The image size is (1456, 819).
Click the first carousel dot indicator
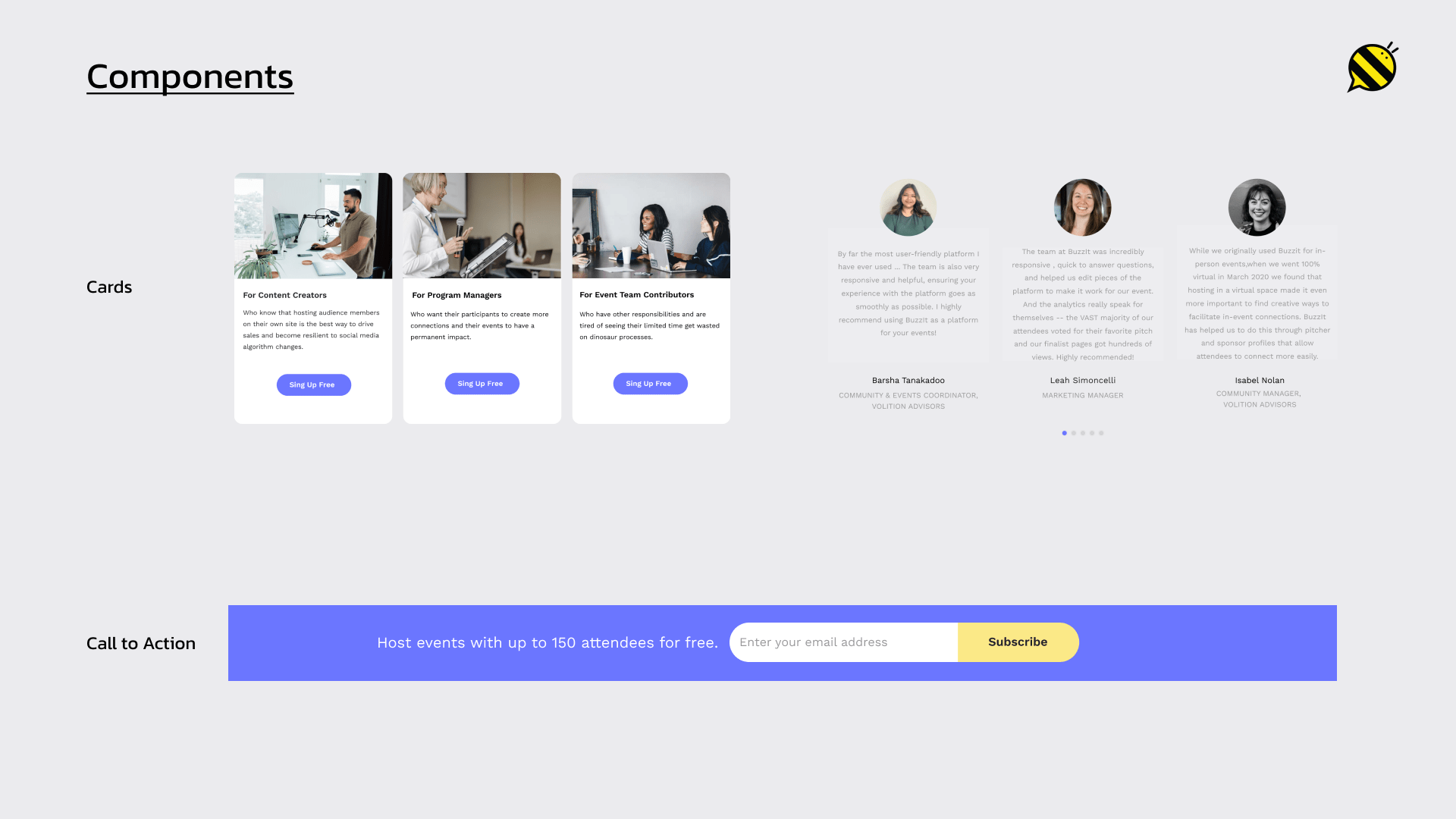1064,433
